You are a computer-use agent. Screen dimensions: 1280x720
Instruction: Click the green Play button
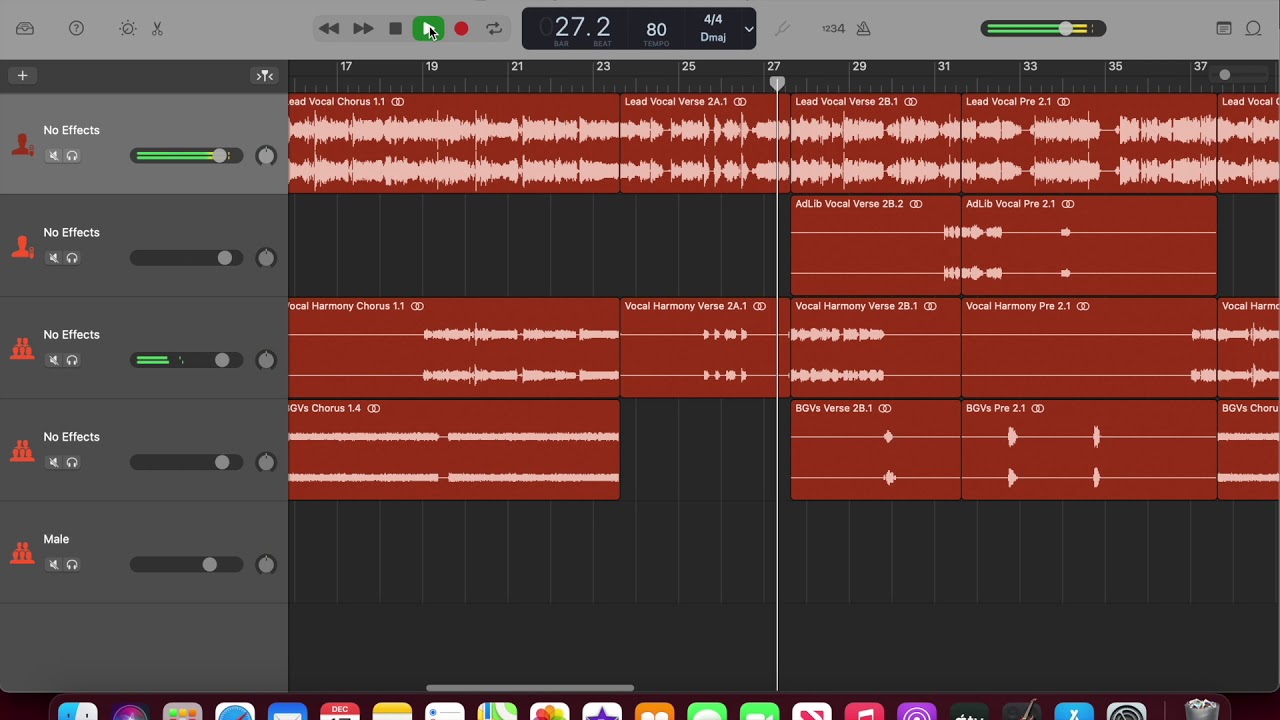click(428, 29)
